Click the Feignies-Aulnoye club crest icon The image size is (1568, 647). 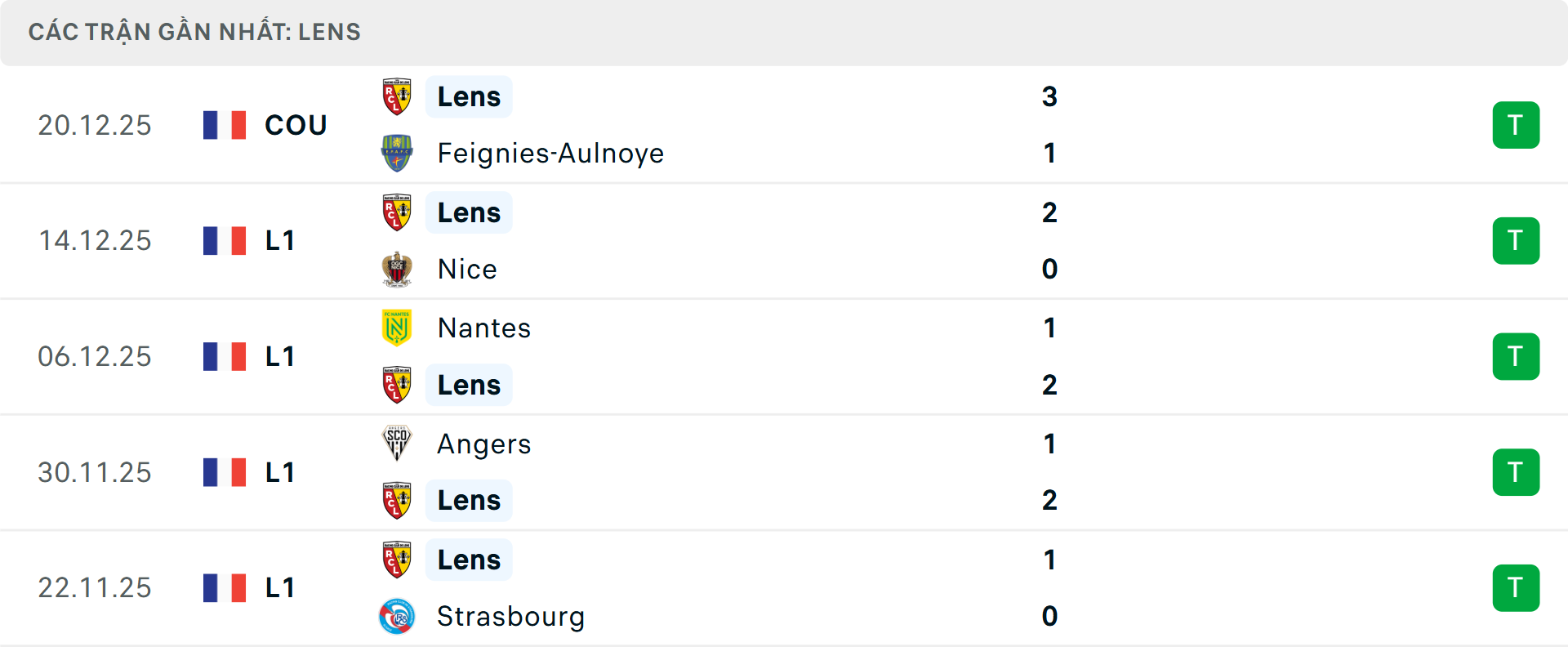pos(397,154)
